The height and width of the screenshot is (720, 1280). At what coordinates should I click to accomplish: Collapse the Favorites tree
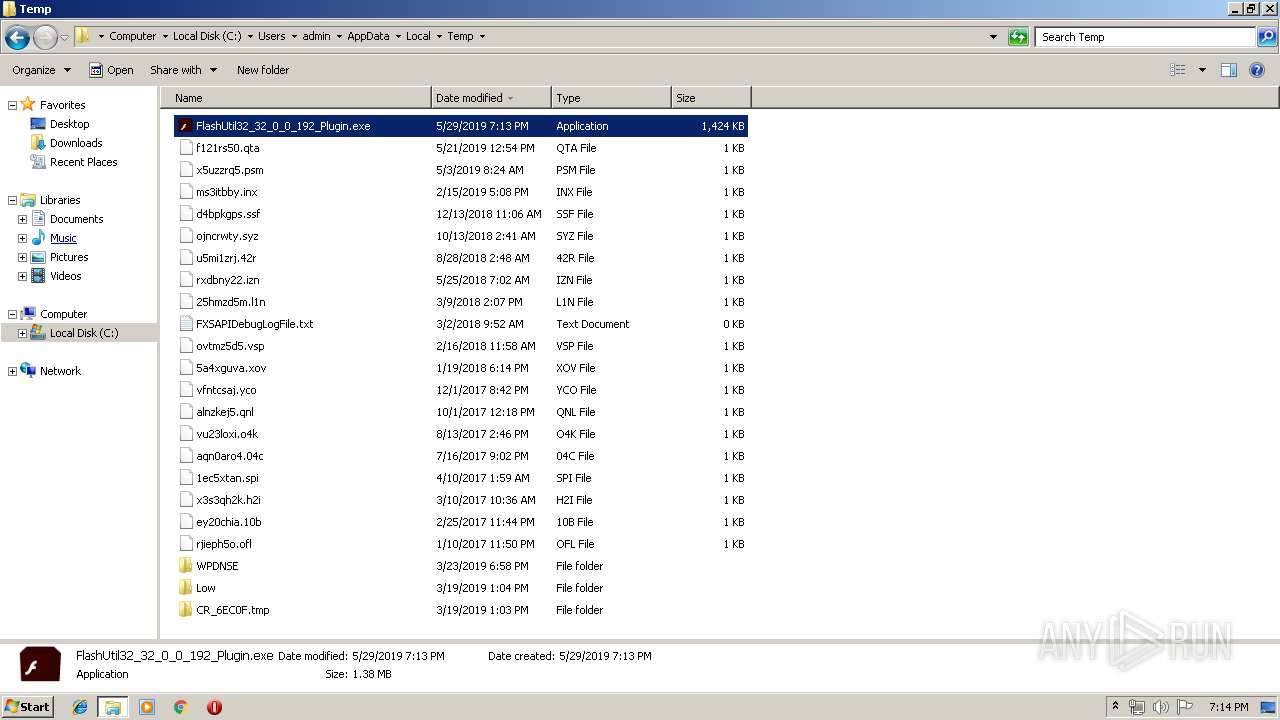coord(12,105)
